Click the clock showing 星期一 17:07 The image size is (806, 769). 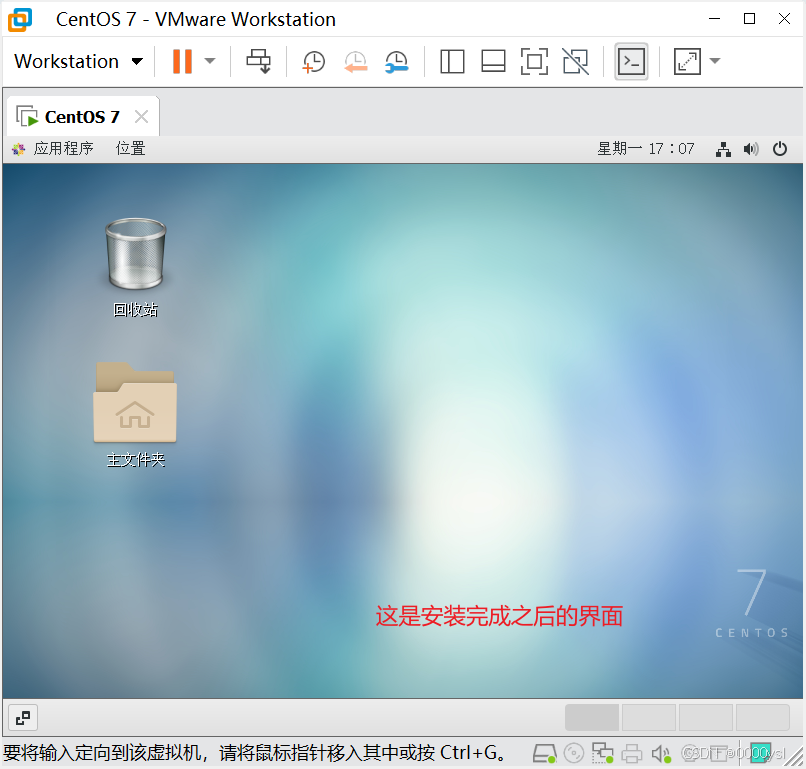tap(646, 149)
